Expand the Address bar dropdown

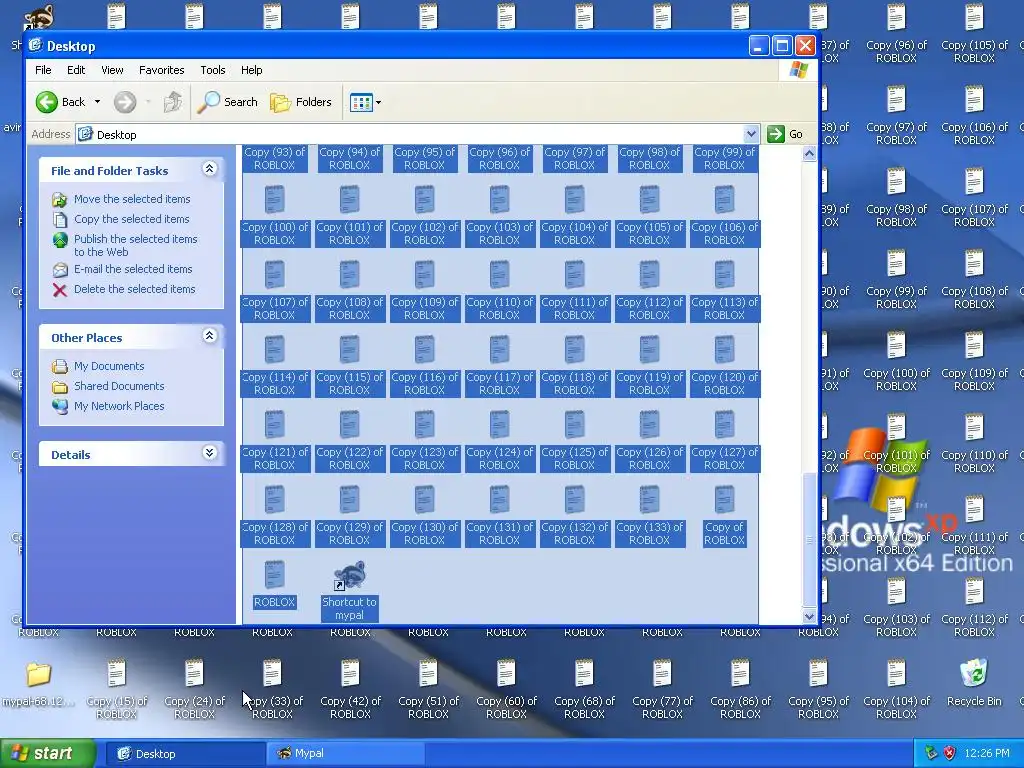[751, 134]
